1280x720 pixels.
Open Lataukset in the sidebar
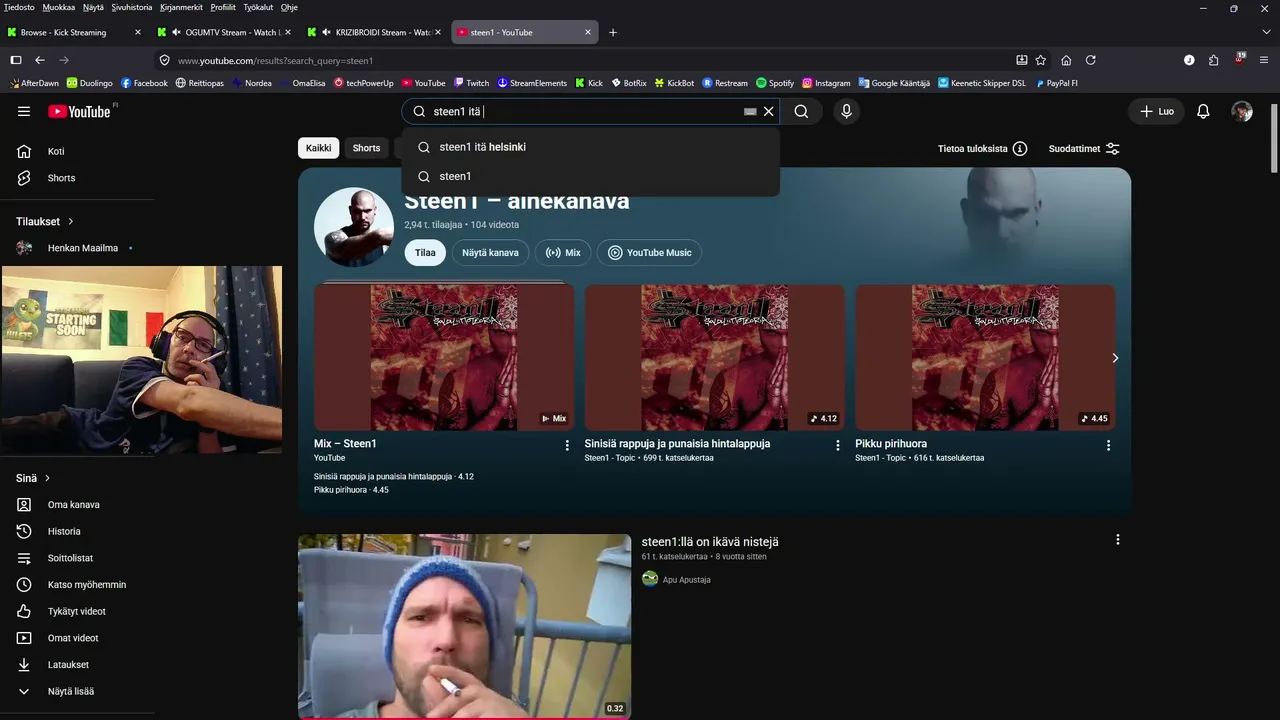78,665
